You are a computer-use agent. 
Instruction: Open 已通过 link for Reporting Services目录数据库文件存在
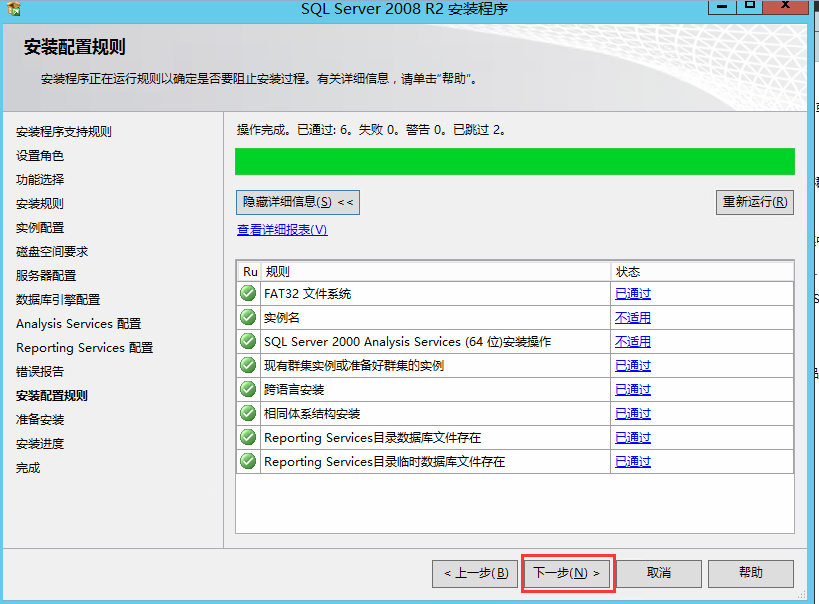tap(633, 438)
